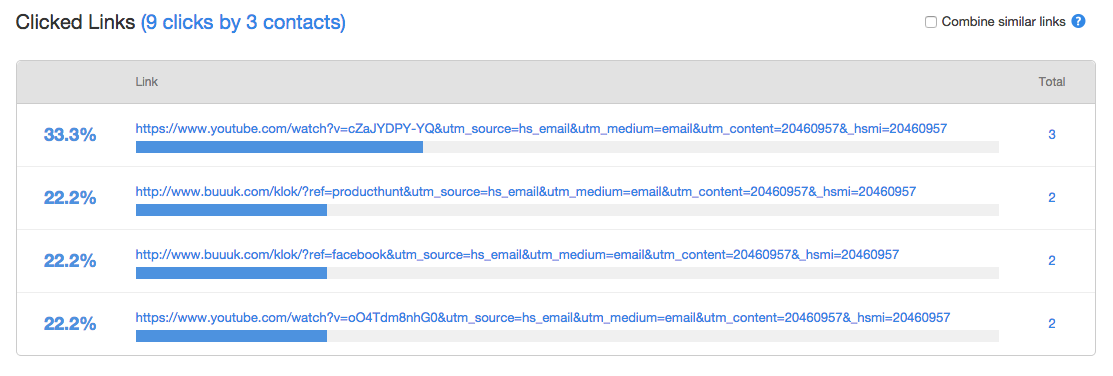Click the blue help question mark icon

click(x=1079, y=21)
